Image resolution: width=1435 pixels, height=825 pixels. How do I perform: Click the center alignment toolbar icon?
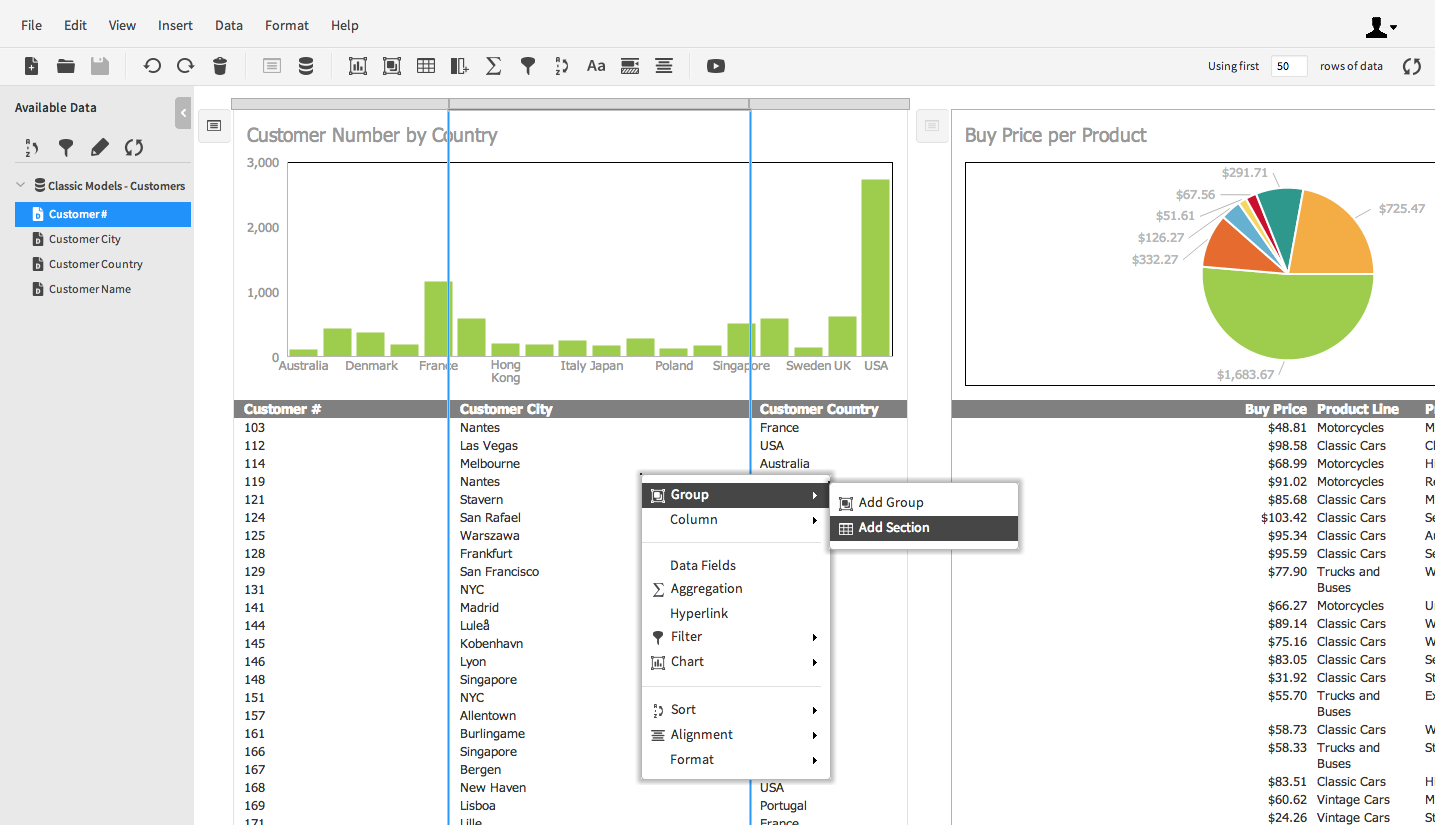coord(664,66)
